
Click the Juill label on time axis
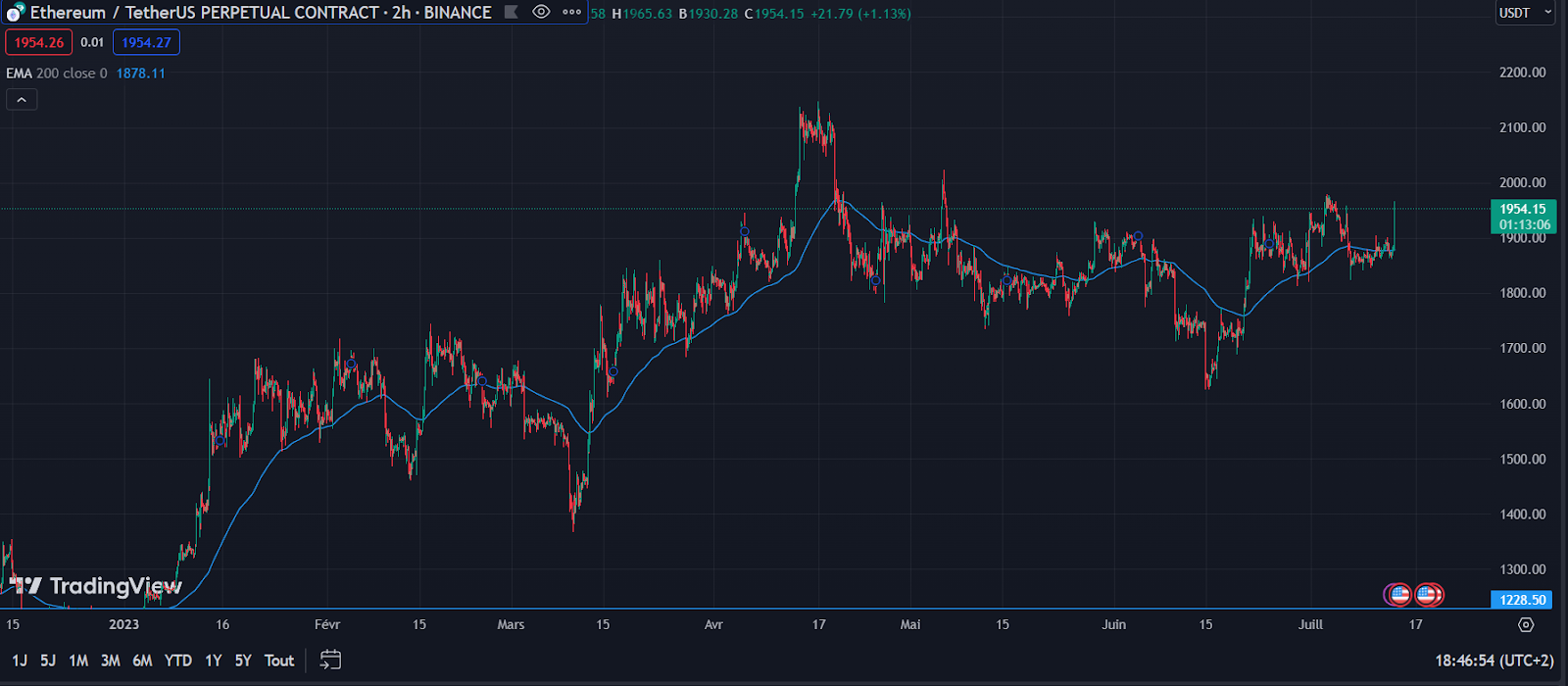tap(1310, 624)
